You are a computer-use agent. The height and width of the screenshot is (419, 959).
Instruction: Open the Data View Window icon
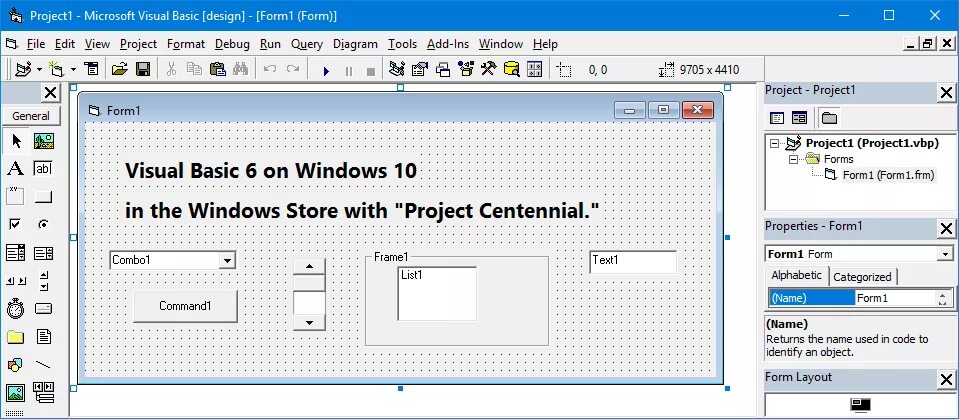point(511,69)
